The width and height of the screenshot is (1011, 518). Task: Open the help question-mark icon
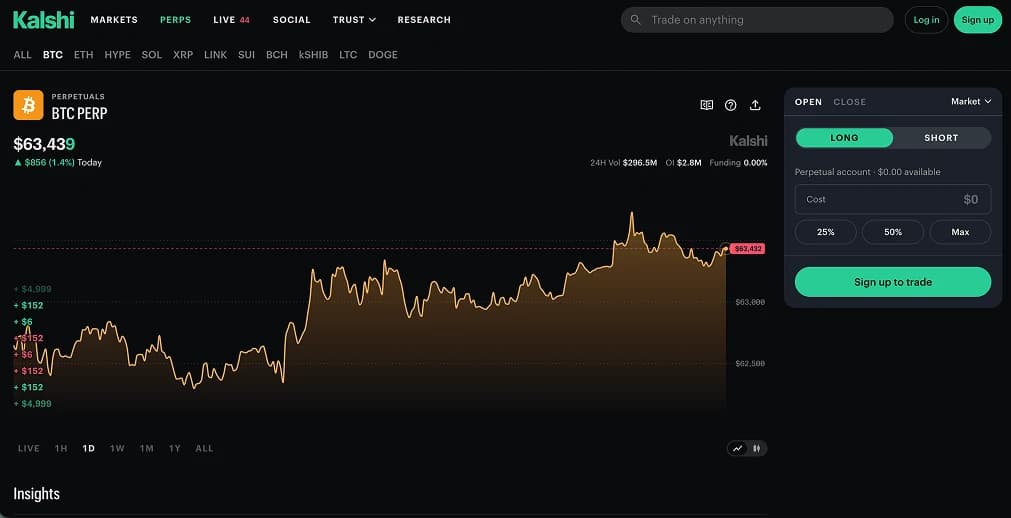tap(731, 105)
